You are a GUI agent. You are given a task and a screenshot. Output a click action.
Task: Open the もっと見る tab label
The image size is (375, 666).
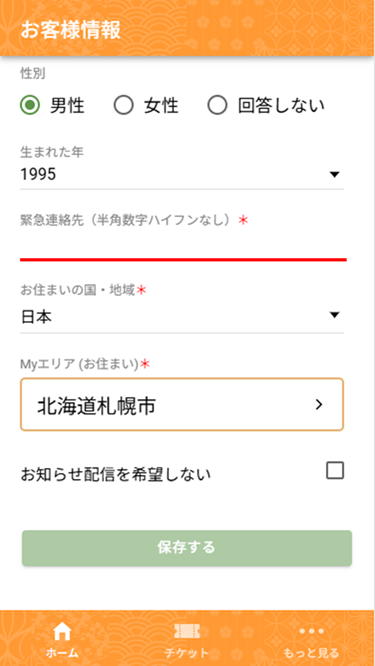(311, 652)
